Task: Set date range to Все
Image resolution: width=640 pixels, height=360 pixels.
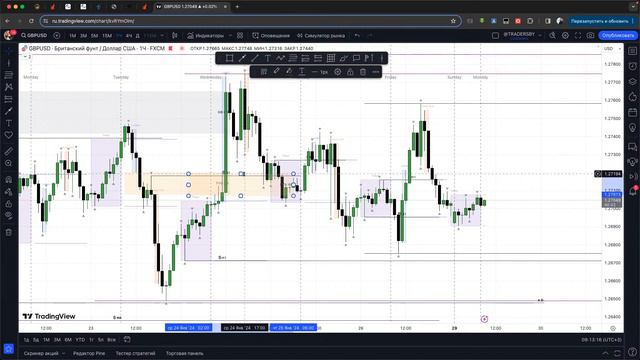Action: [x=111, y=340]
